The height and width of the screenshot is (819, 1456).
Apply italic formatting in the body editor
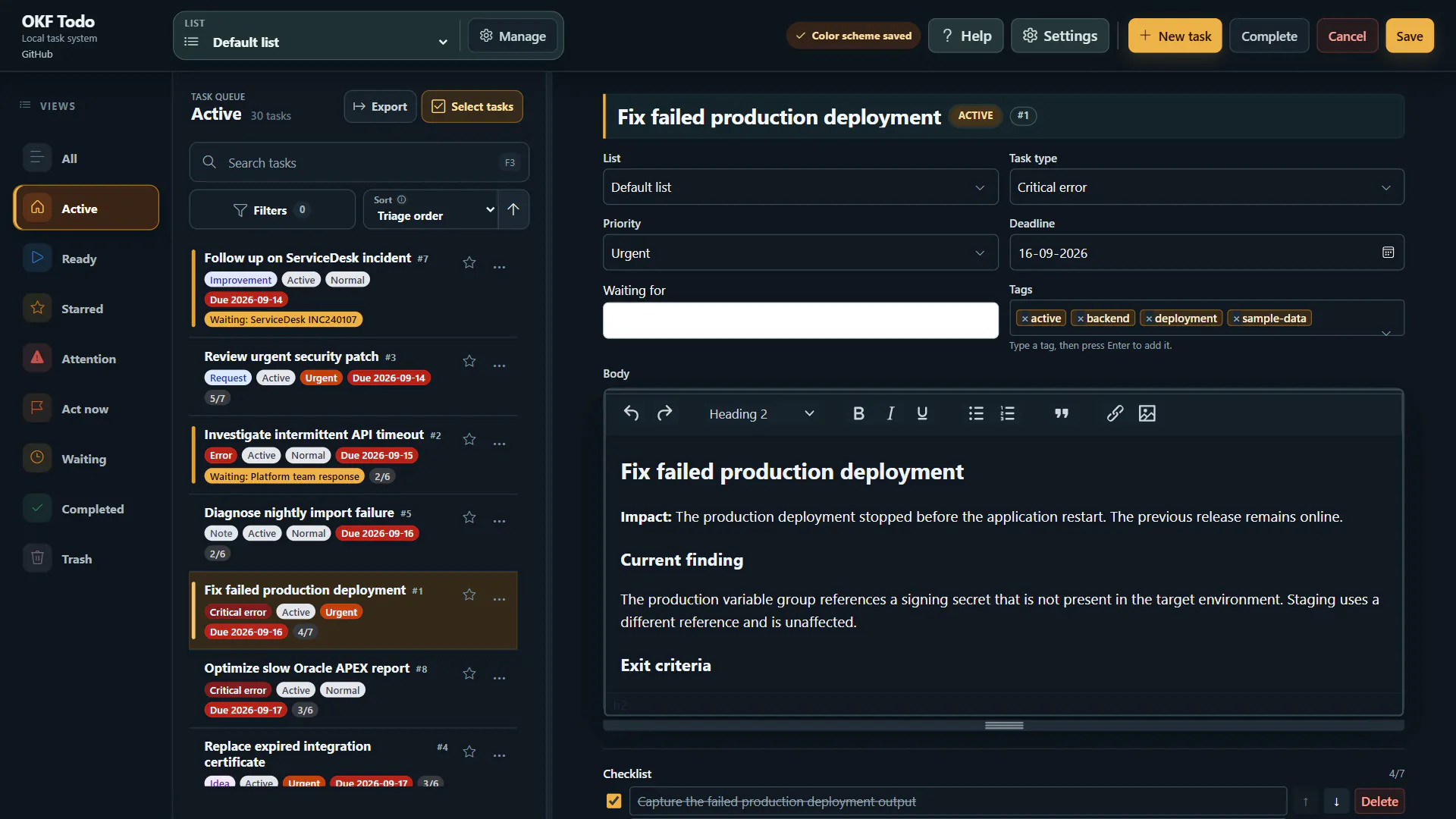[x=890, y=413]
